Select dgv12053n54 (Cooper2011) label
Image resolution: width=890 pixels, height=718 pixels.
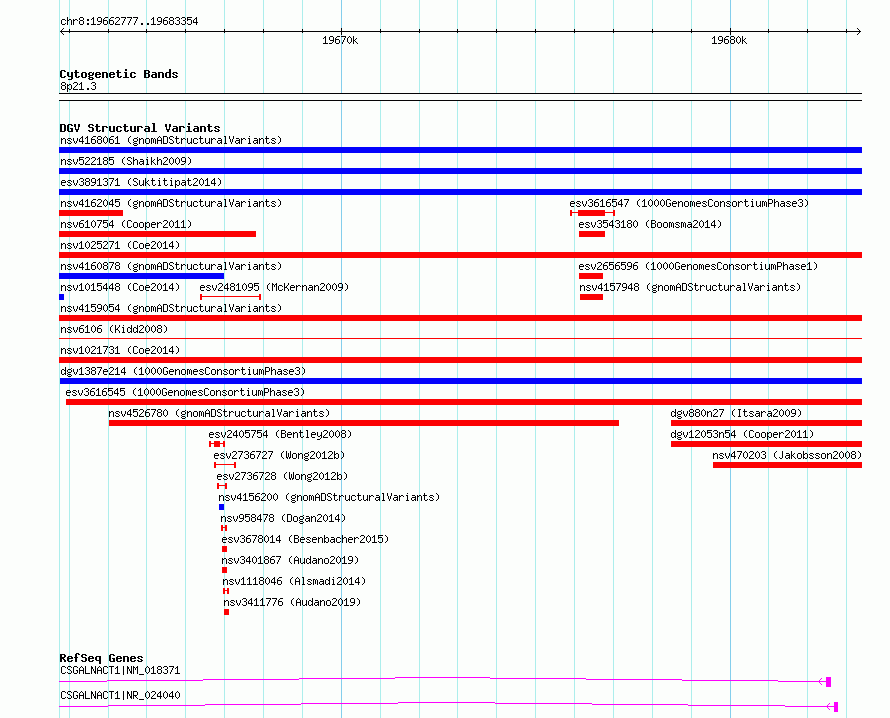pyautogui.click(x=742, y=434)
